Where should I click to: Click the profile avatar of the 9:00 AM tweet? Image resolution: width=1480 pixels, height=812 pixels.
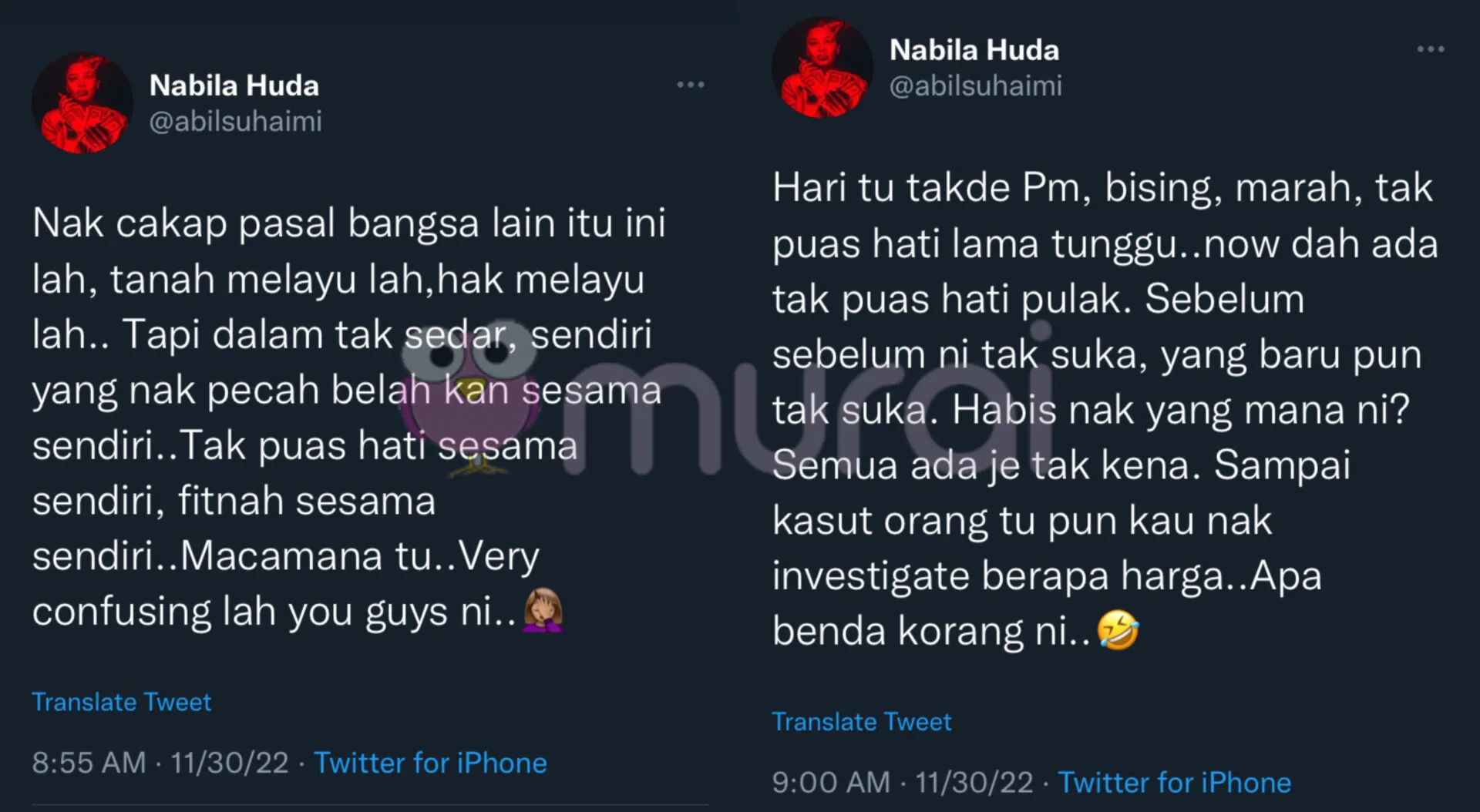point(822,68)
